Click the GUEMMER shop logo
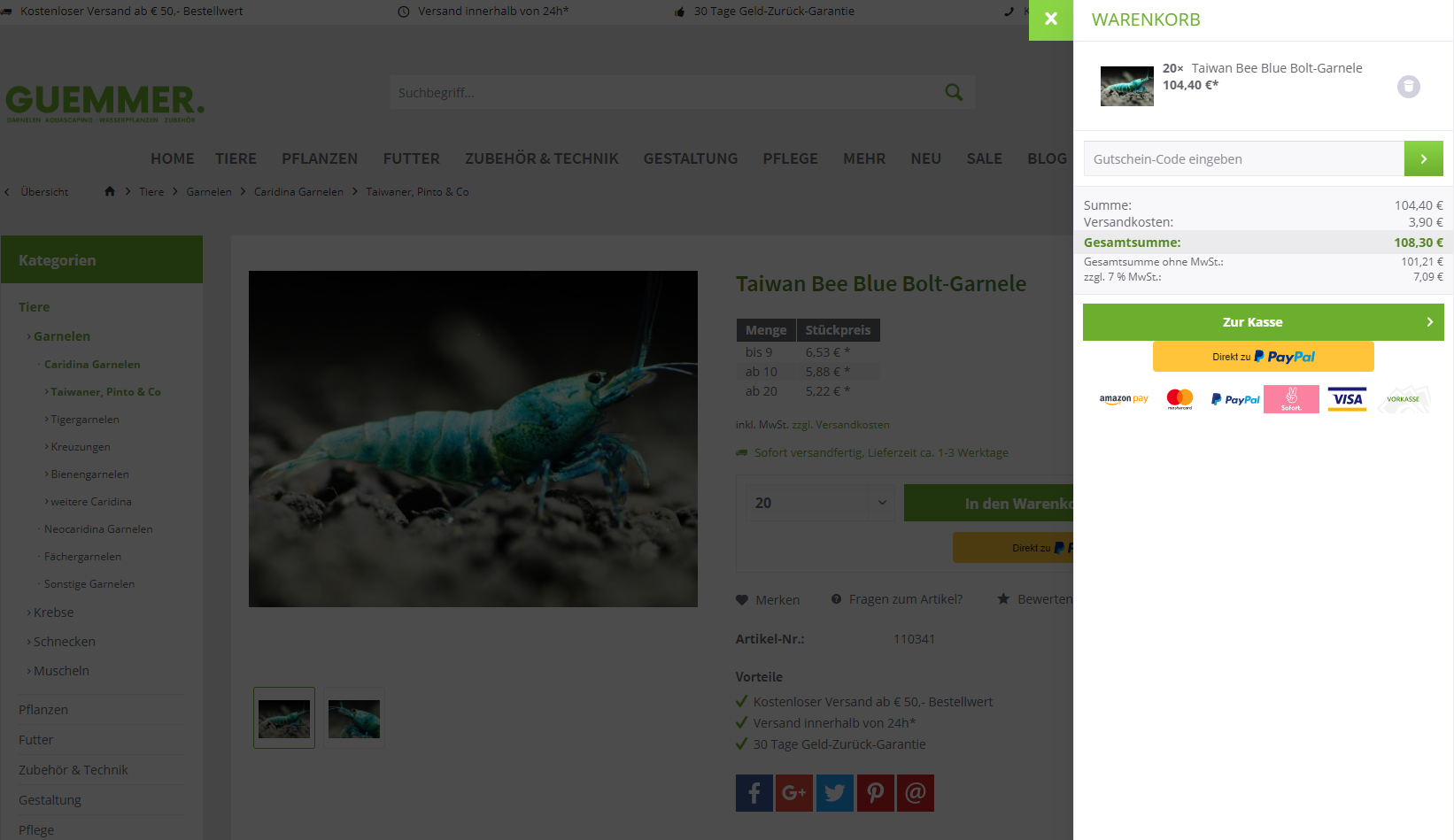 [104, 104]
